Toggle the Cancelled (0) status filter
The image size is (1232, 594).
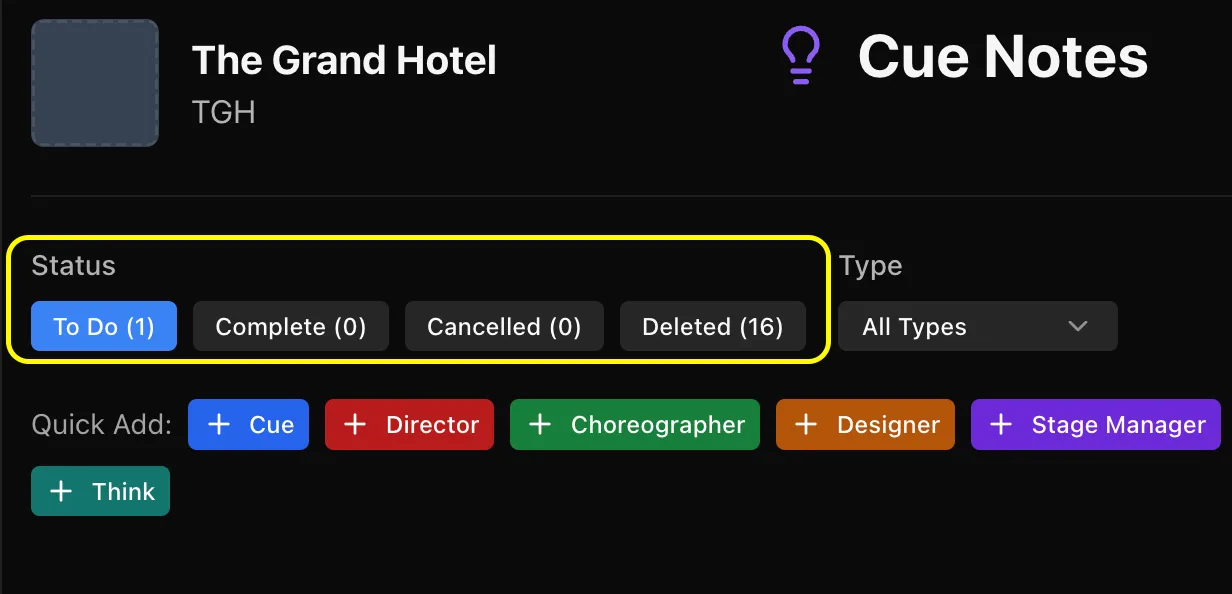pyautogui.click(x=504, y=326)
